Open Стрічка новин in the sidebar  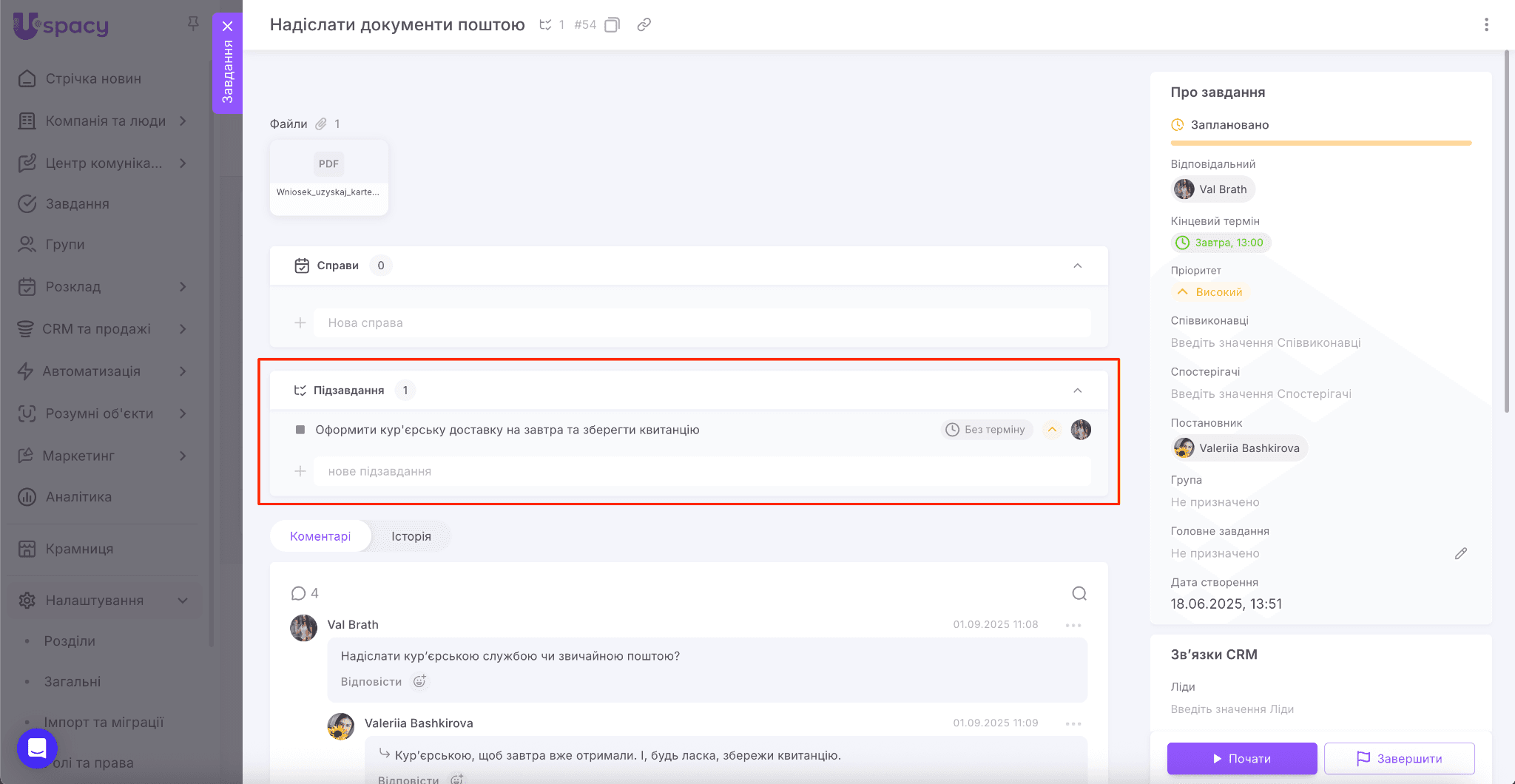(93, 78)
